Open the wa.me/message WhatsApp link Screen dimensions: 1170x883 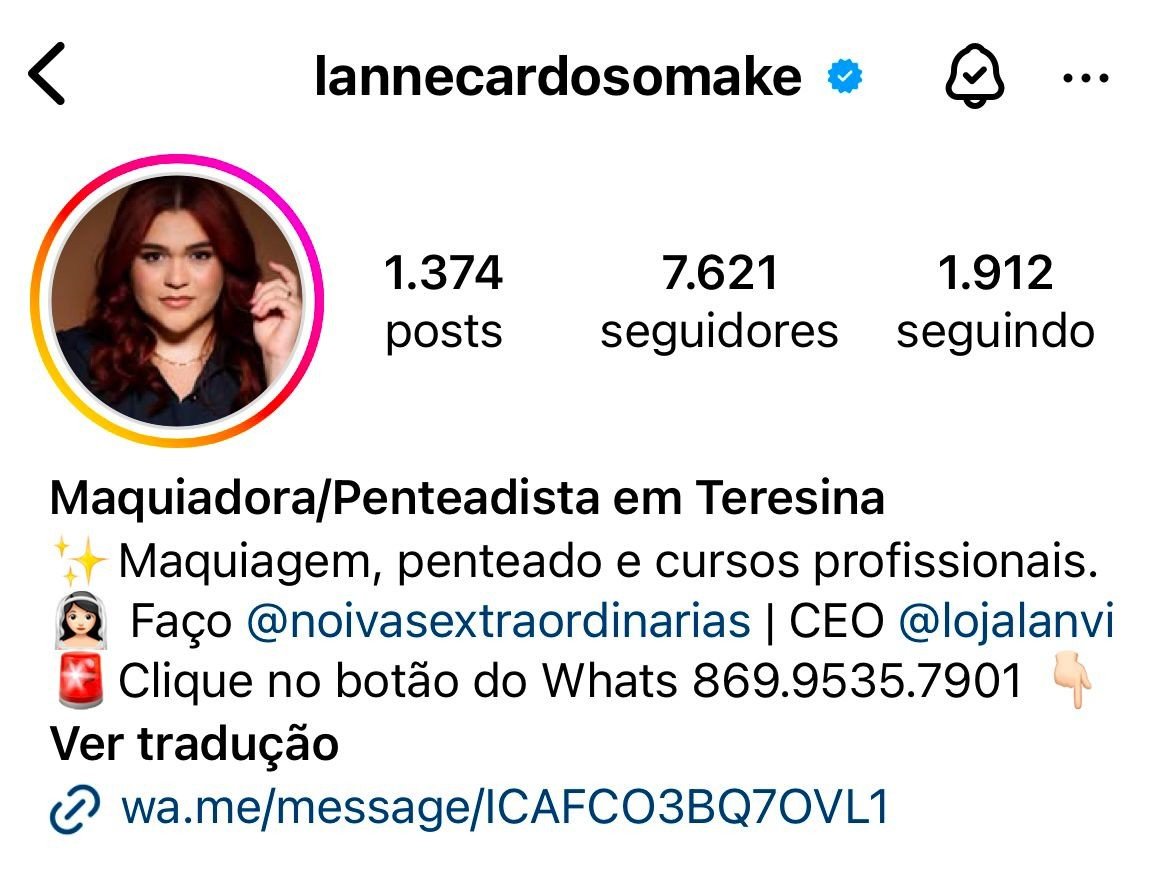click(506, 807)
